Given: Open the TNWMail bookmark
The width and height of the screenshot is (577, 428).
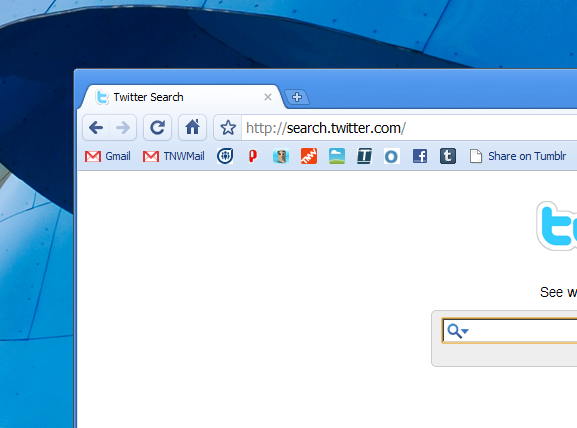Looking at the screenshot, I should (x=173, y=156).
